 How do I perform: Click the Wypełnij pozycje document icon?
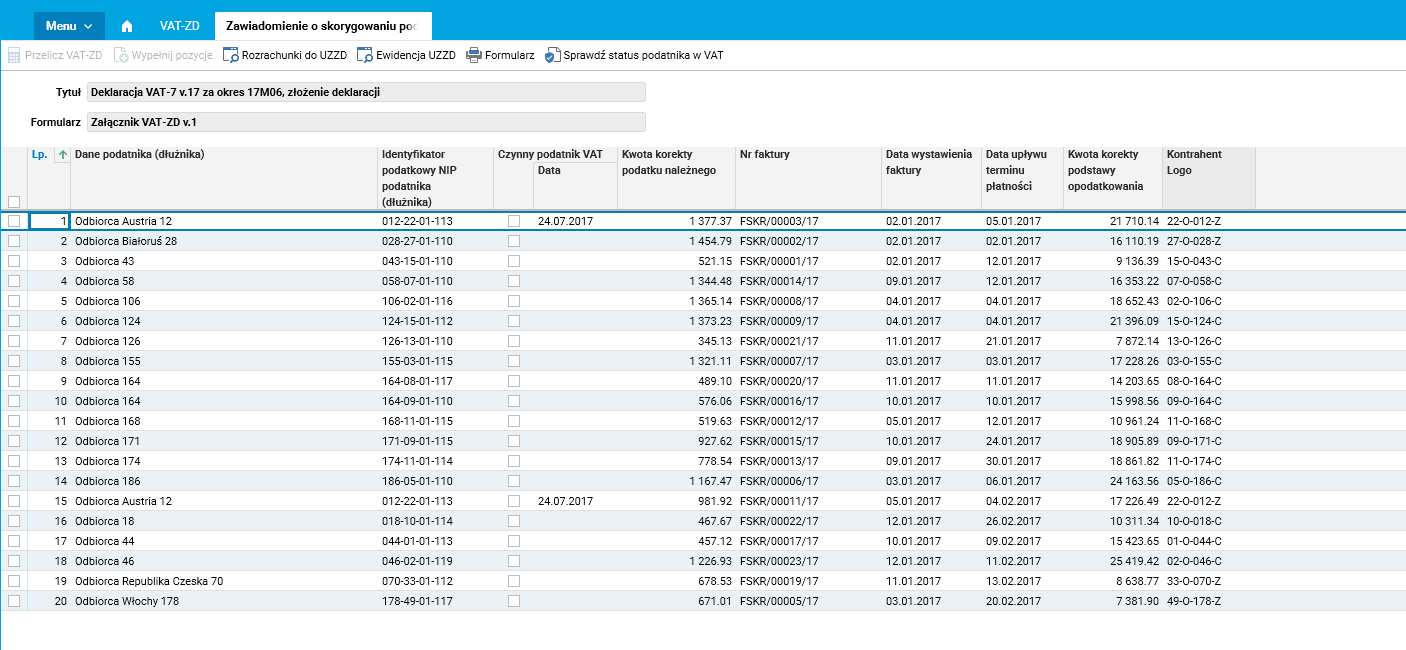point(121,56)
